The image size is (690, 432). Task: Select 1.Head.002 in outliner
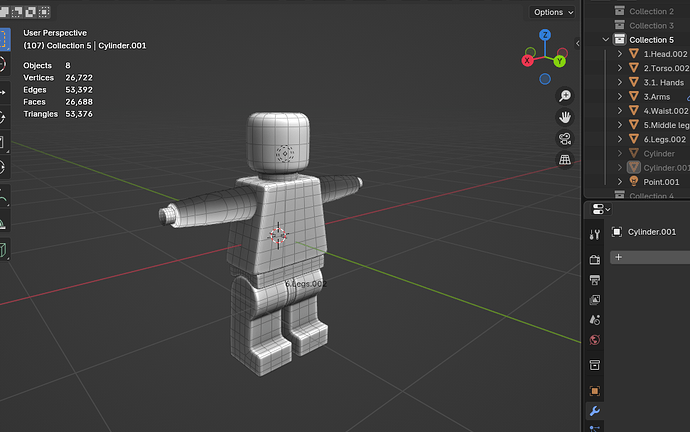pyautogui.click(x=665, y=54)
